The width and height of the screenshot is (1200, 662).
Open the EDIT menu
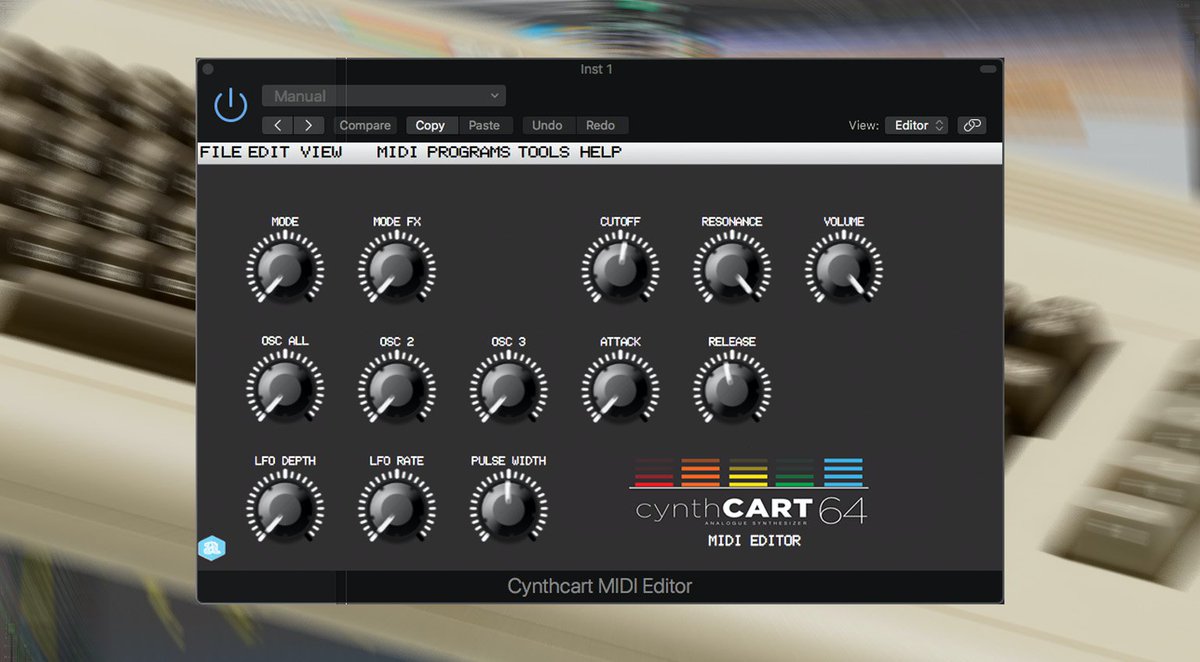click(270, 152)
